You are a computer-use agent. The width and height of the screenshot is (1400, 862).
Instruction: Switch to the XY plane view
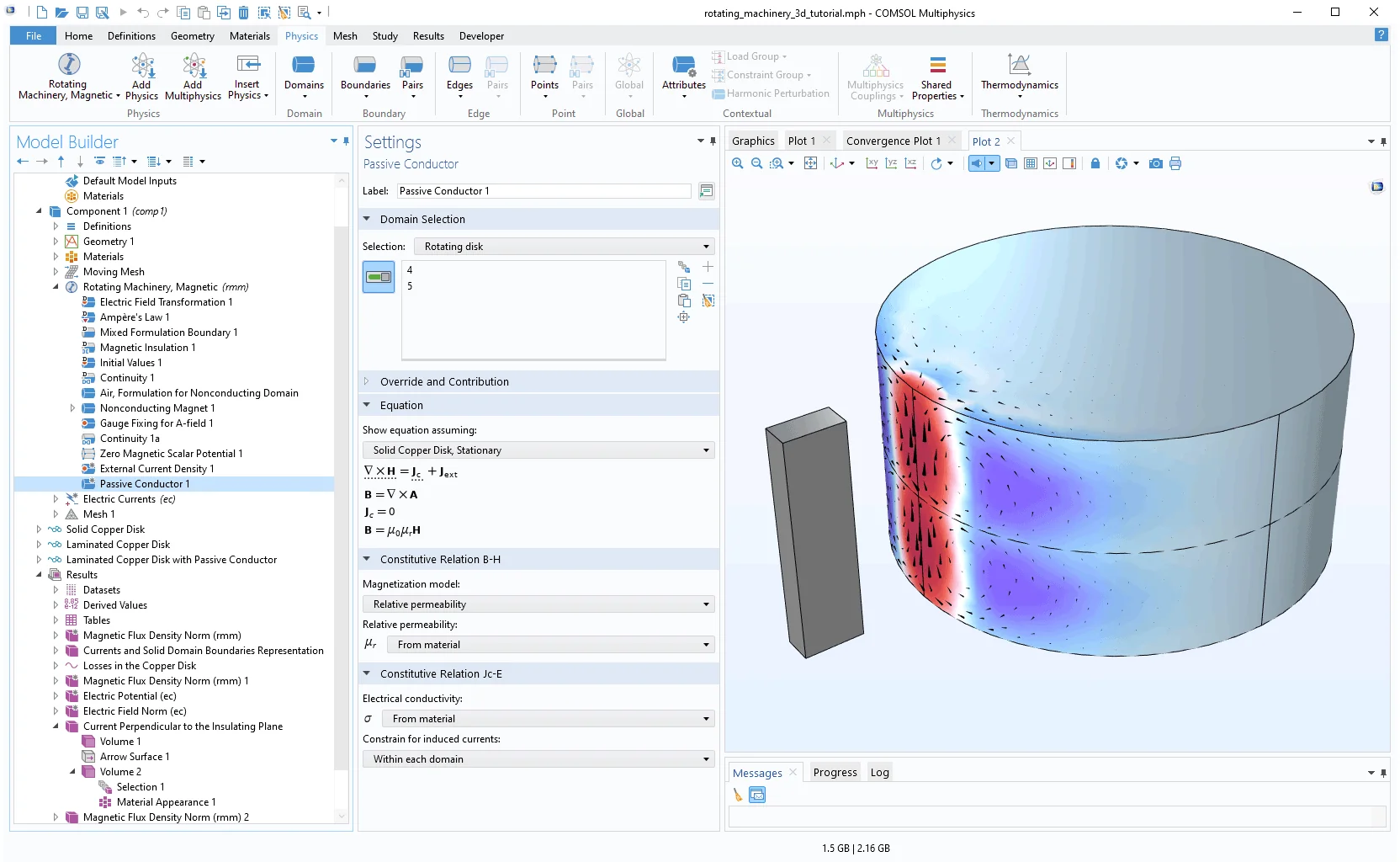[x=872, y=163]
